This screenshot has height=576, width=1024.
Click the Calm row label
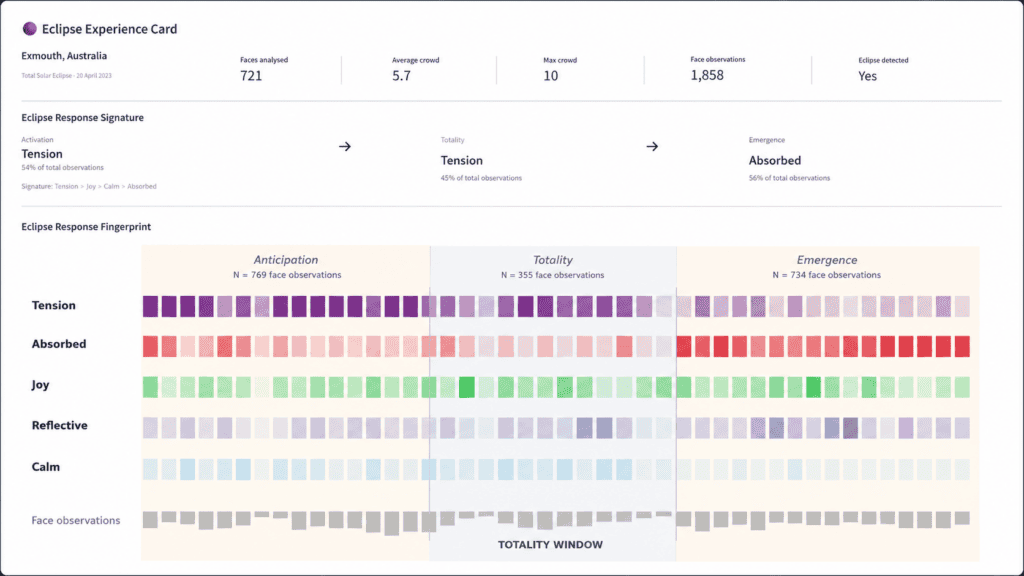tap(46, 467)
